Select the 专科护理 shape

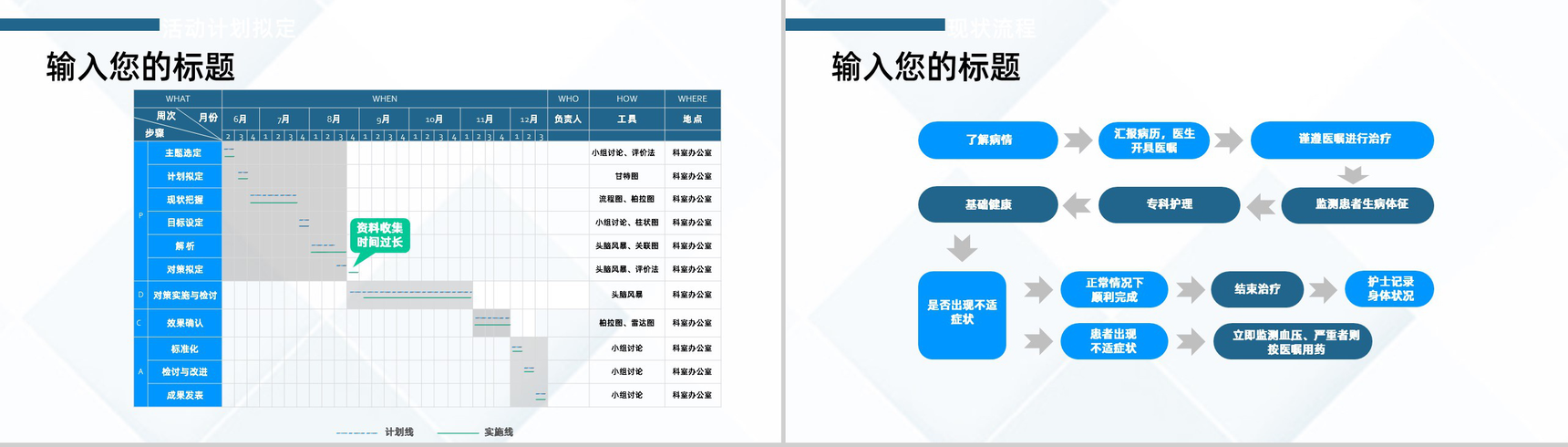click(1169, 205)
